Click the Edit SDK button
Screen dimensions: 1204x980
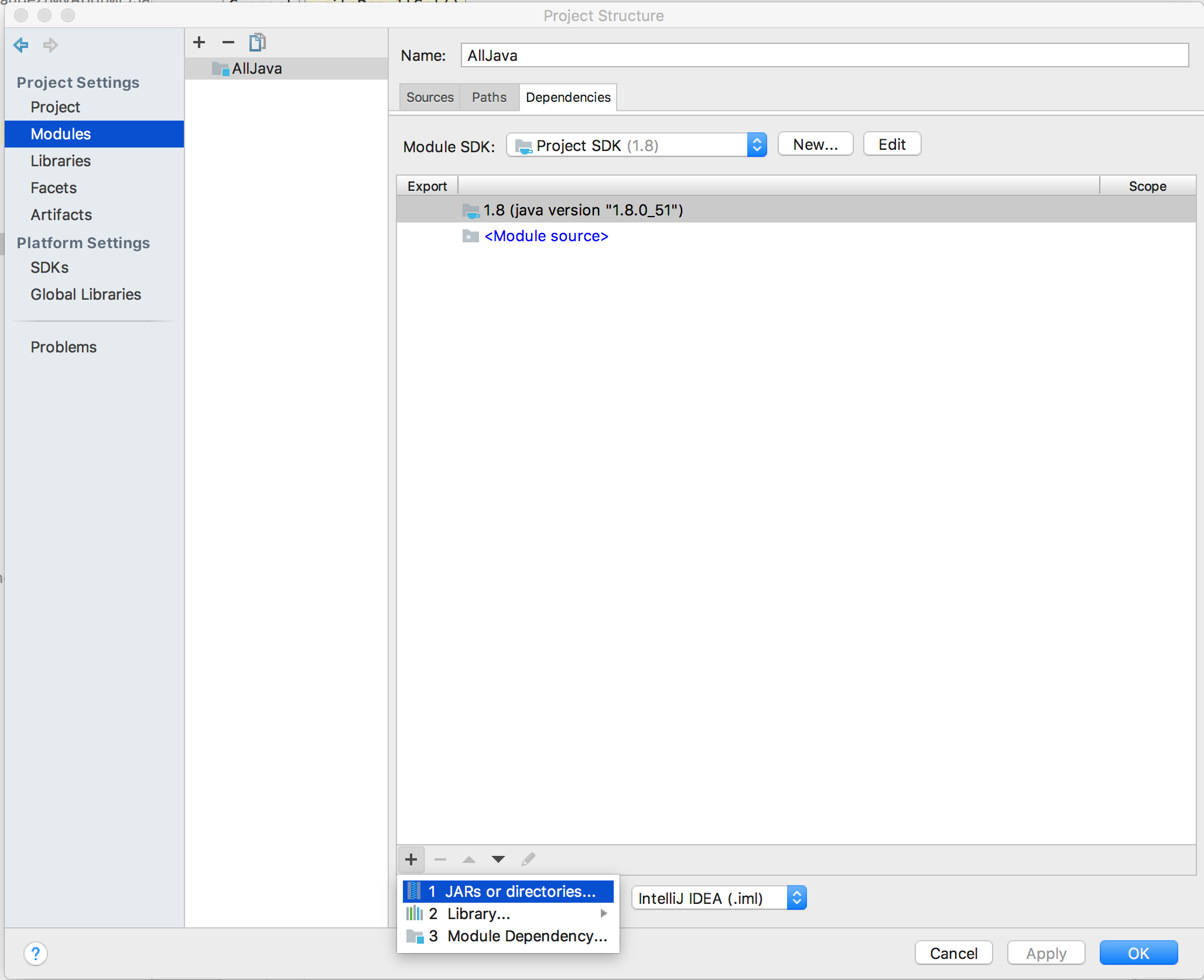pos(892,145)
